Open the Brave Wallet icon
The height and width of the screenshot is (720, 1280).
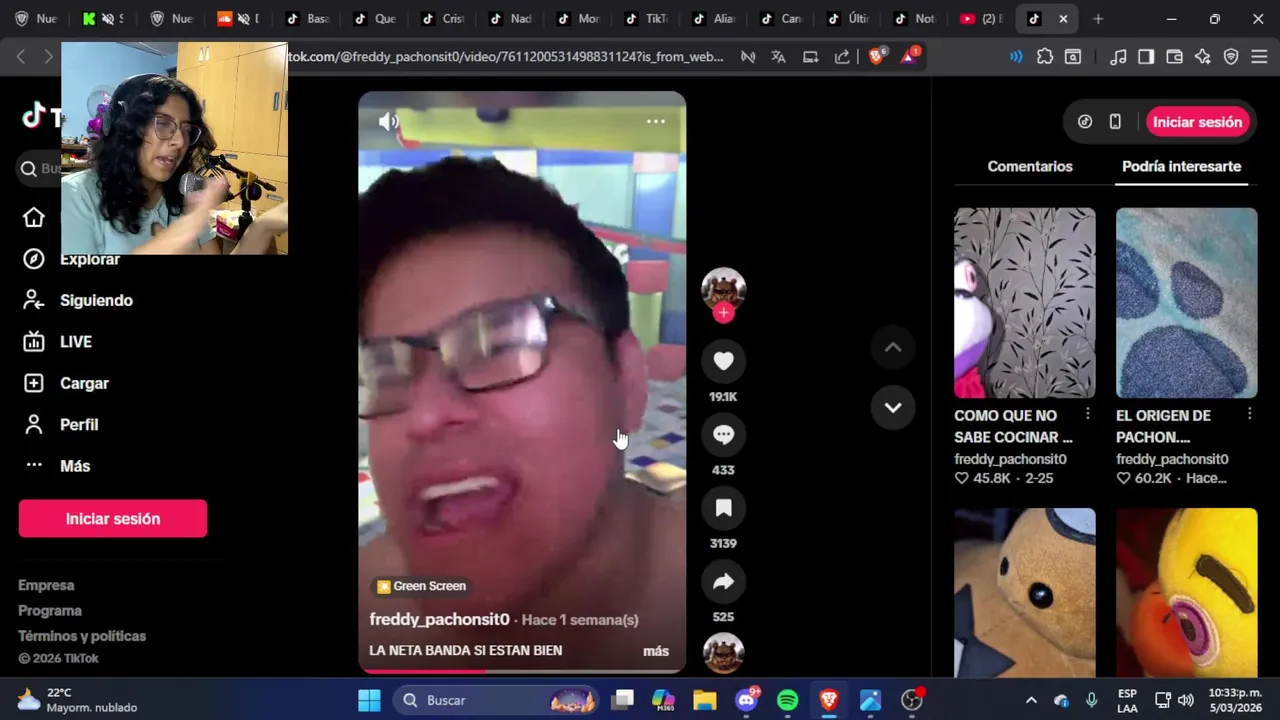pyautogui.click(x=1175, y=57)
